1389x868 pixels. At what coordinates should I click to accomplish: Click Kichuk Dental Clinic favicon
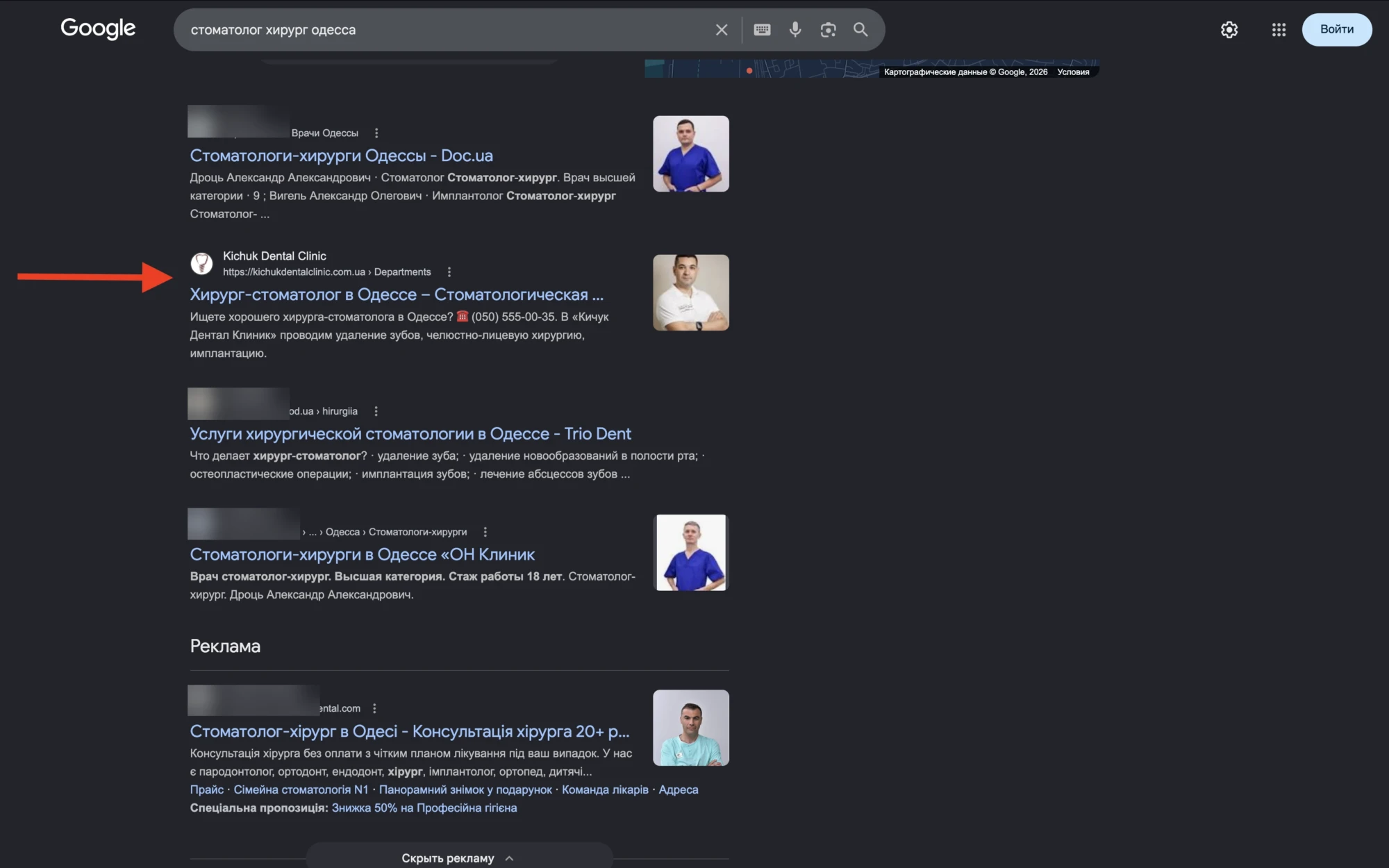(x=202, y=264)
